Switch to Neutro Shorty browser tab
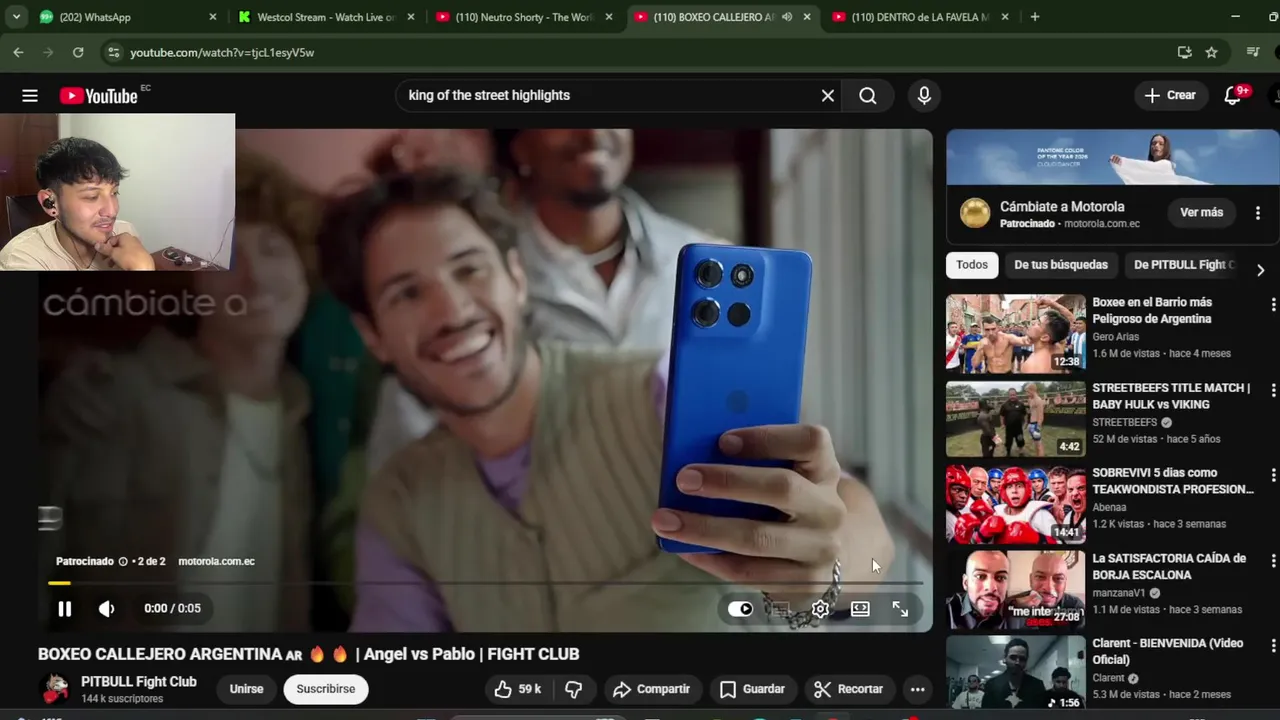 (525, 17)
